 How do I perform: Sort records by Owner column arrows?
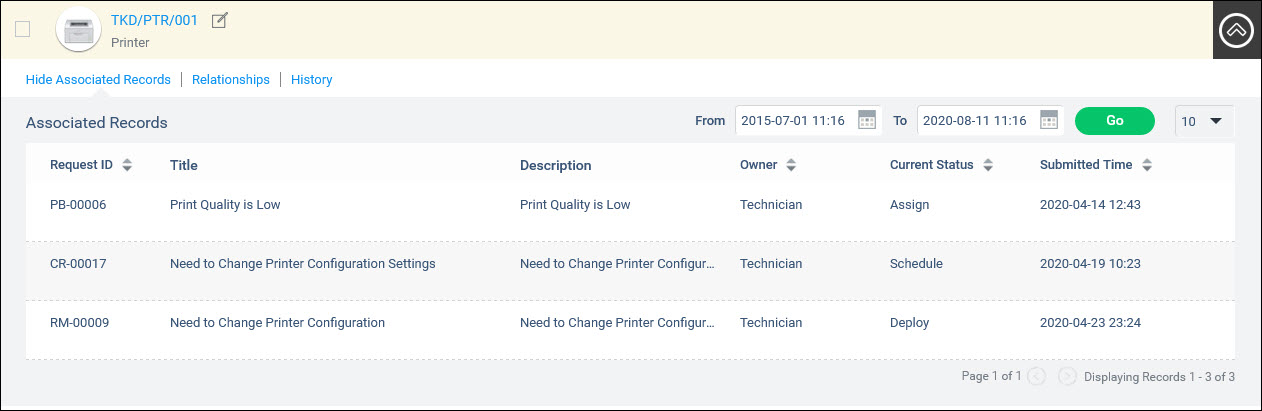[x=791, y=165]
